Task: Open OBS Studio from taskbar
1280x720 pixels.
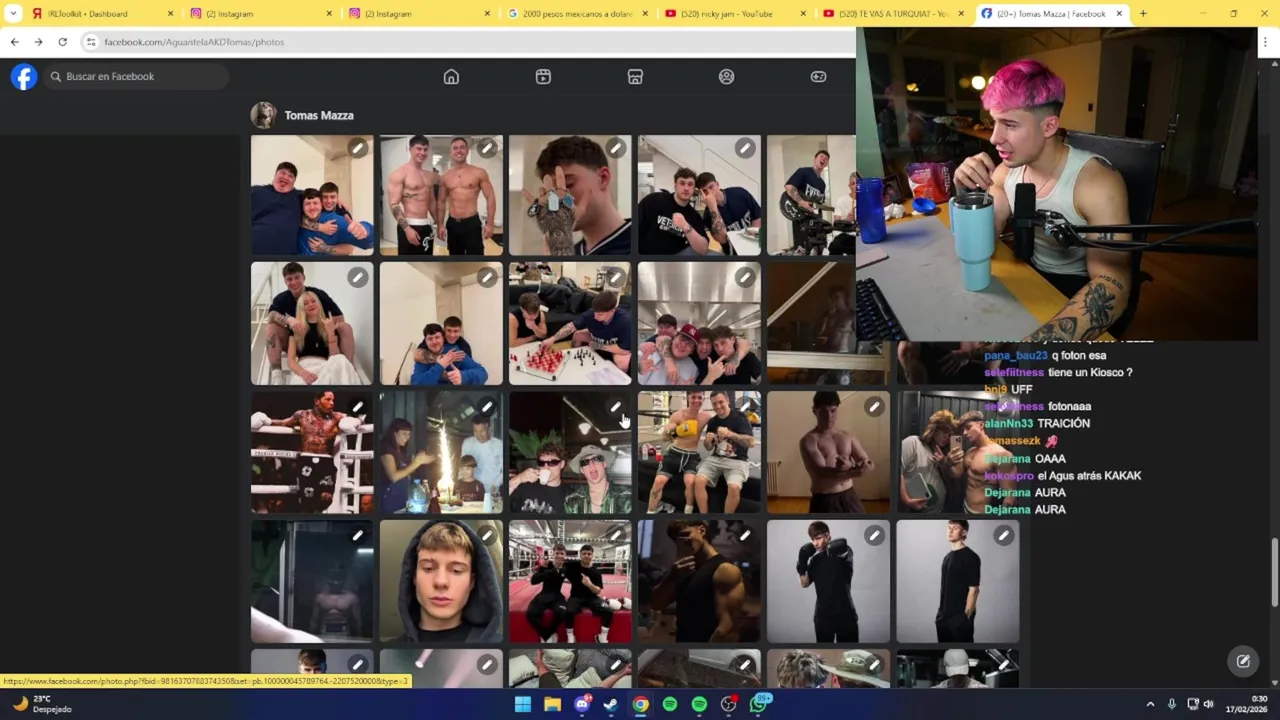Action: [728, 704]
